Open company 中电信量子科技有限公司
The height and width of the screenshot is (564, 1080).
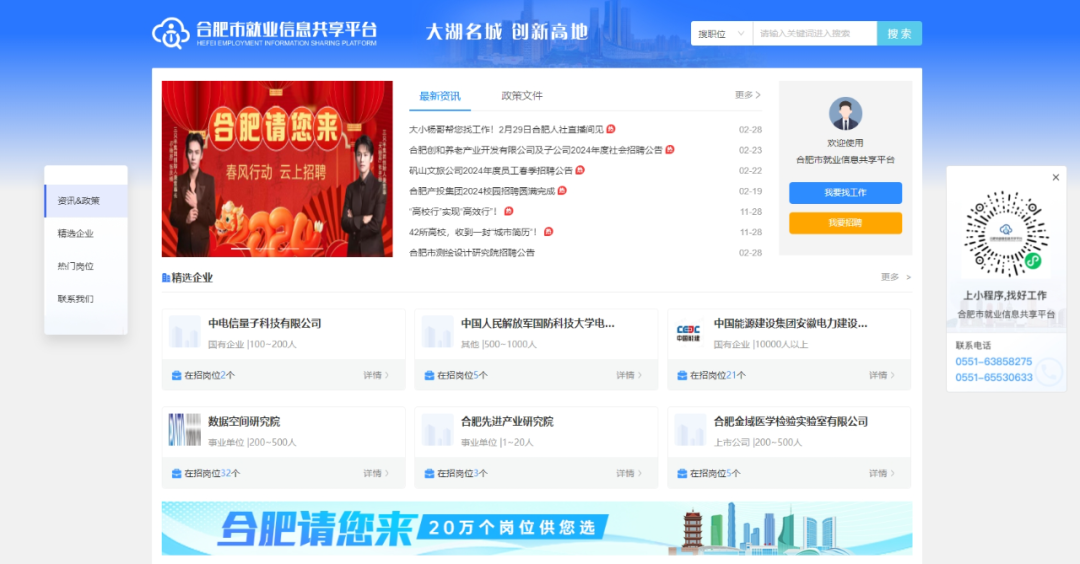tap(265, 323)
